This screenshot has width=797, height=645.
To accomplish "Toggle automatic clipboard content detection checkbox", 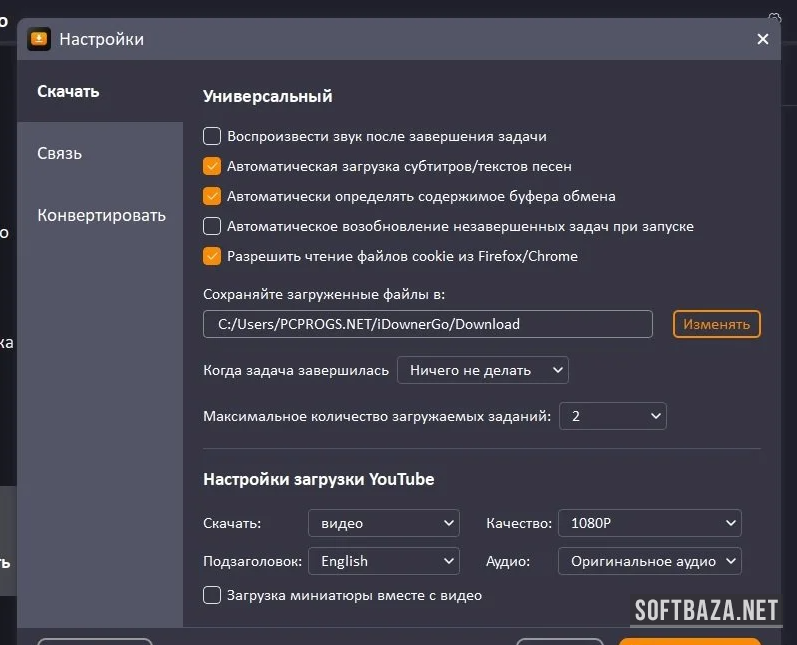I will click(212, 196).
